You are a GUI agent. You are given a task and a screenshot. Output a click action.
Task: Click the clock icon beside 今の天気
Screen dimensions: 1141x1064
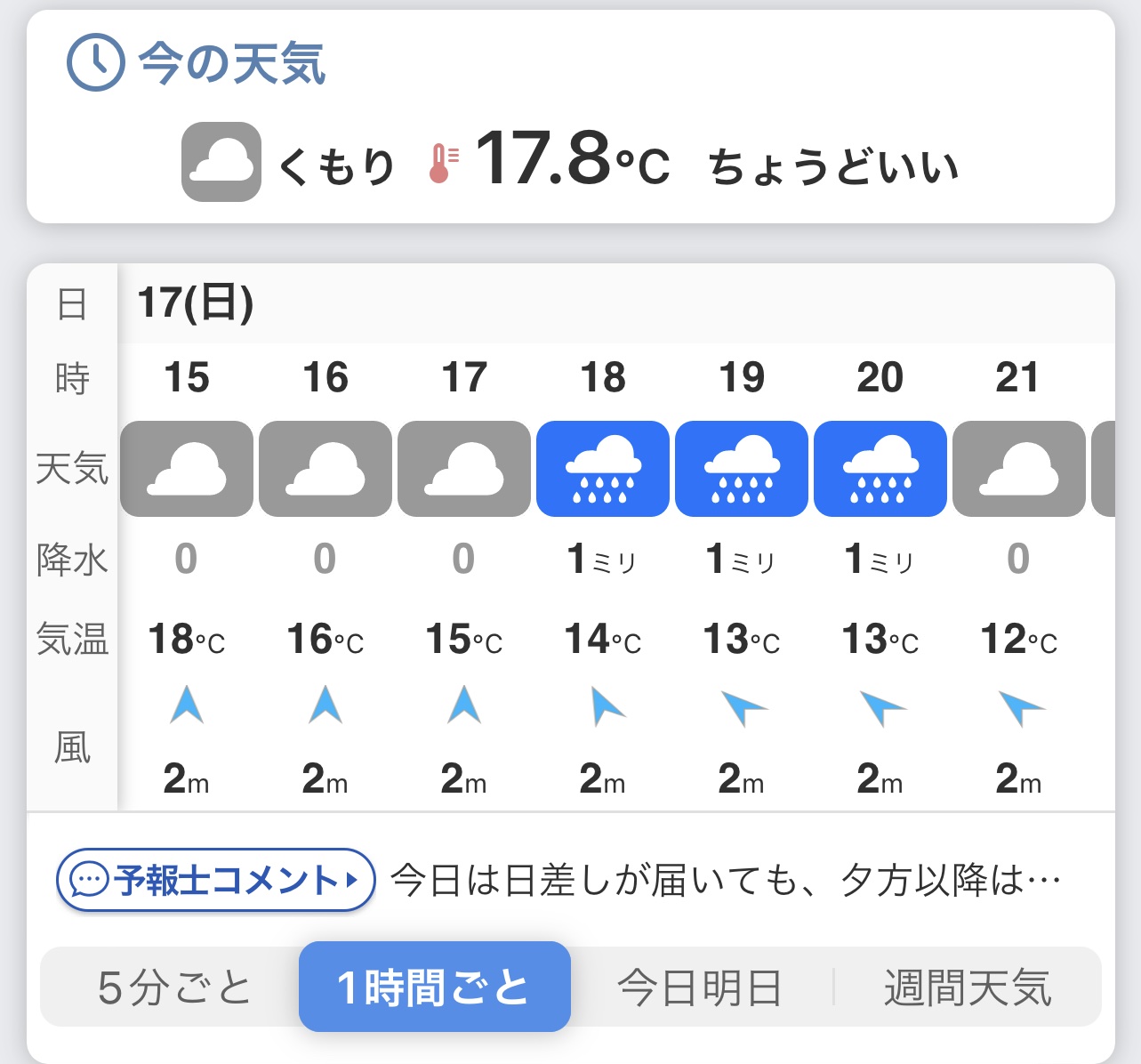tap(96, 62)
